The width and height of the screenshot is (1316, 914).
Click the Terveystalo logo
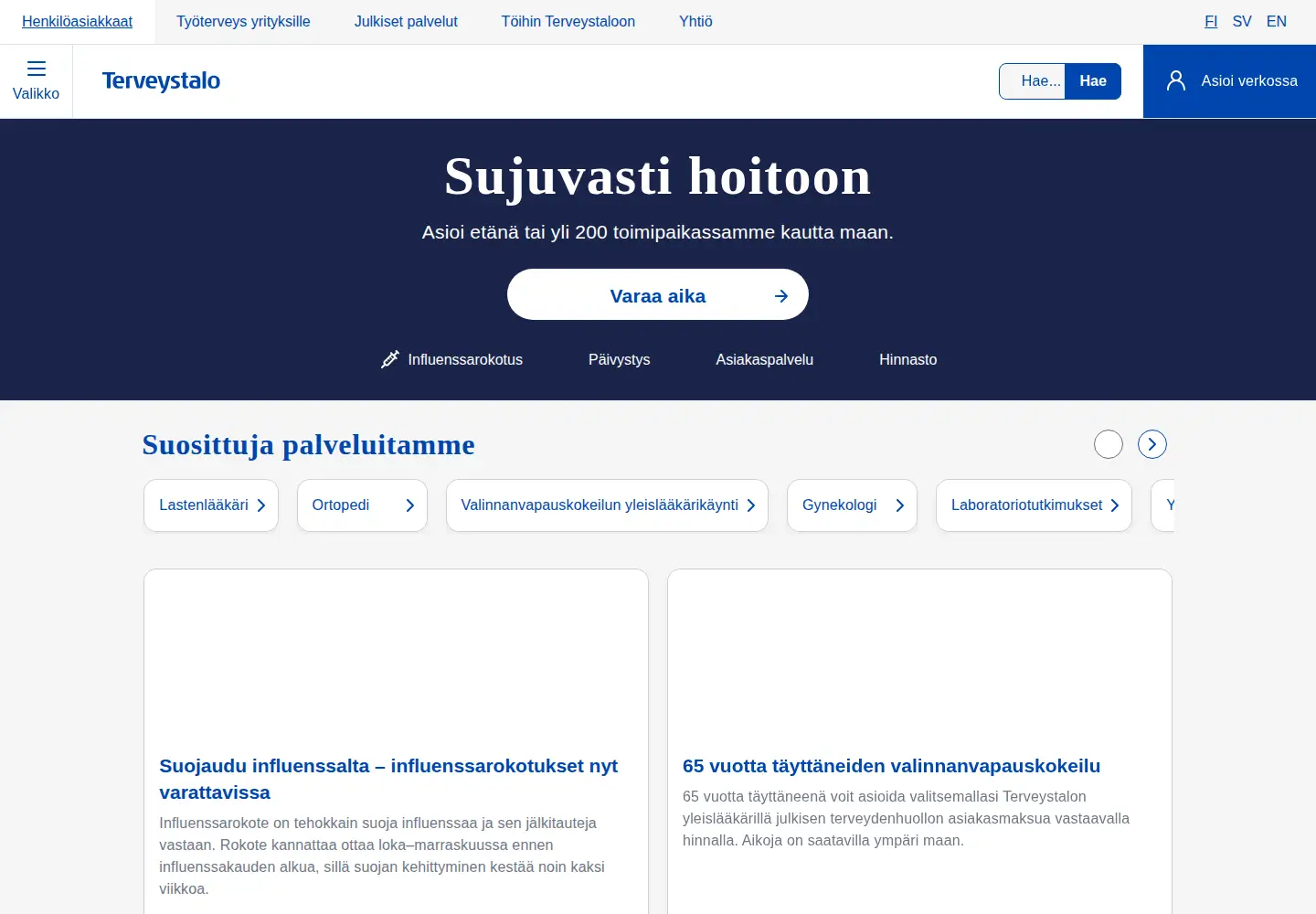161,81
